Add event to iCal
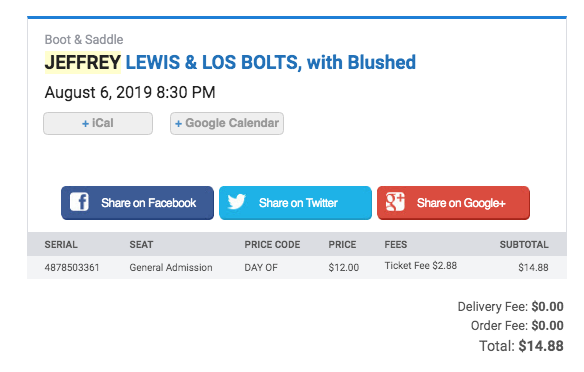Screen dimensions: 584x372 tap(98, 123)
